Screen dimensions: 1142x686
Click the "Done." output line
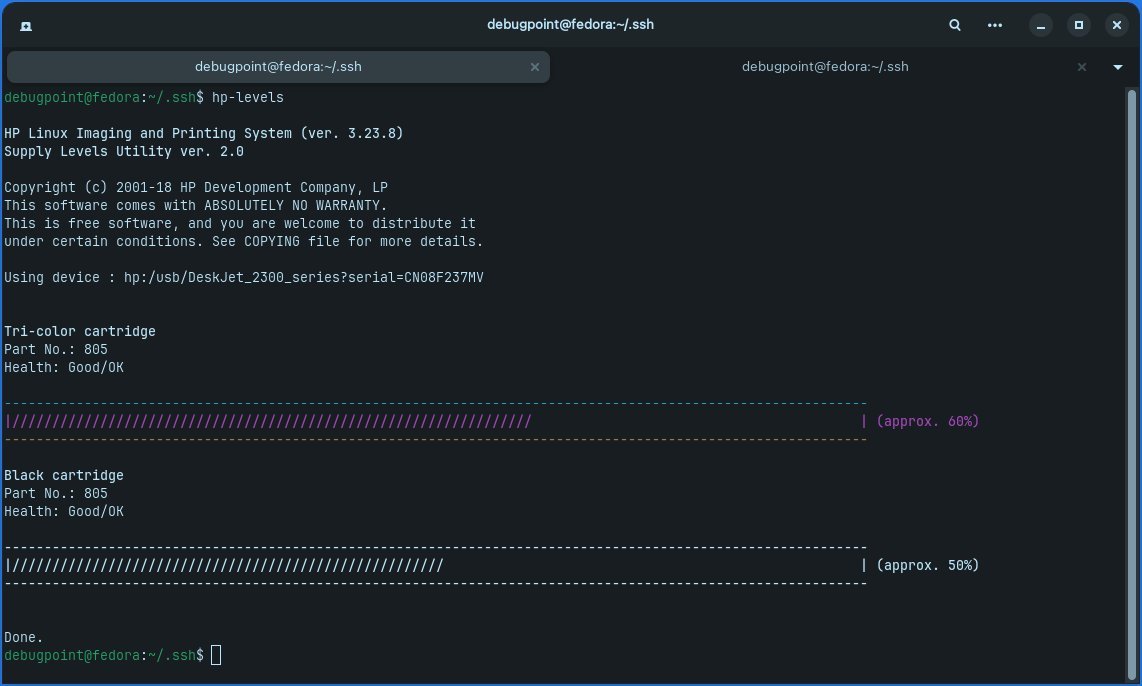pyautogui.click(x=23, y=637)
